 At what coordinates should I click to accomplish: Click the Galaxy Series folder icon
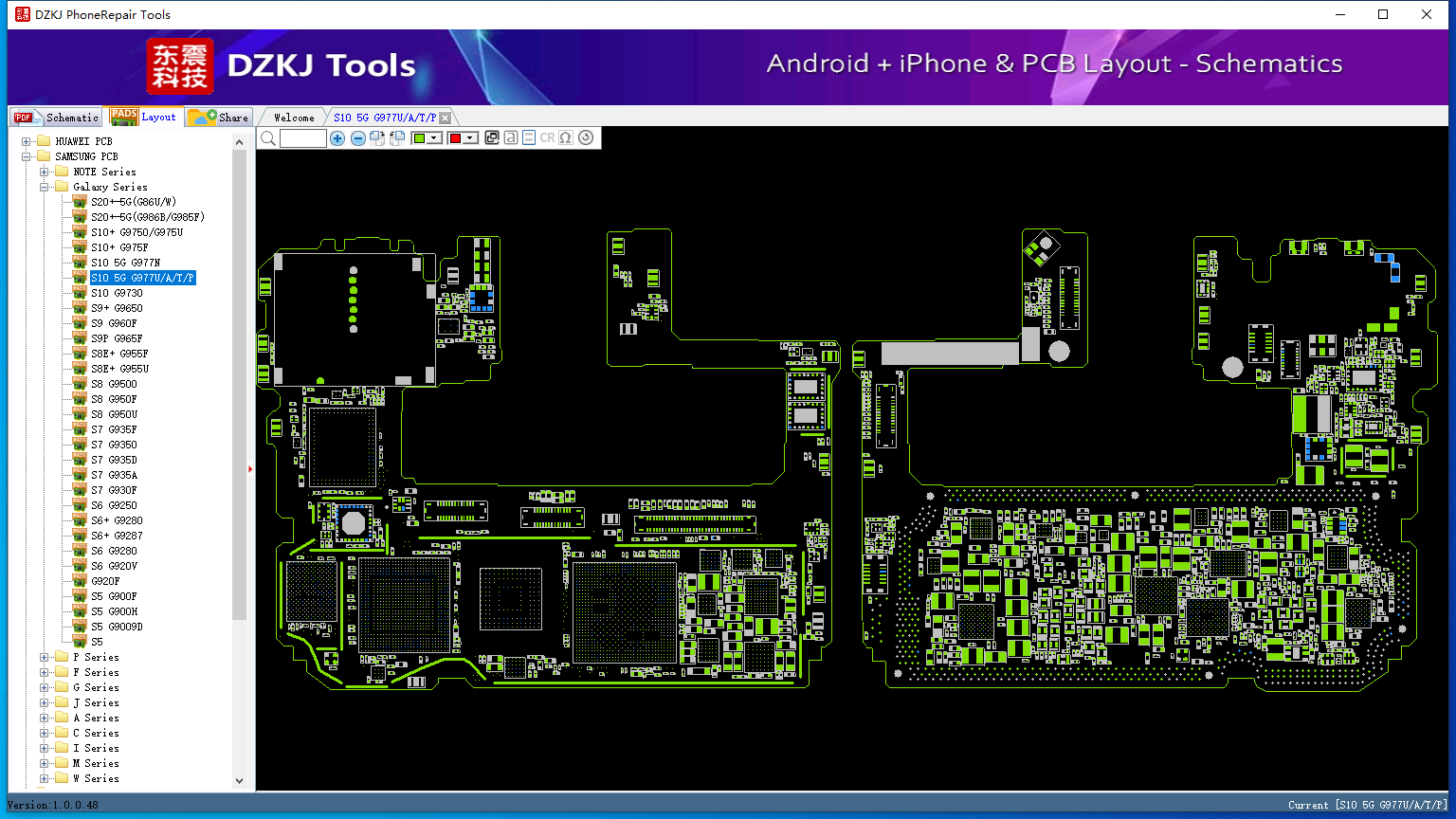(x=62, y=187)
